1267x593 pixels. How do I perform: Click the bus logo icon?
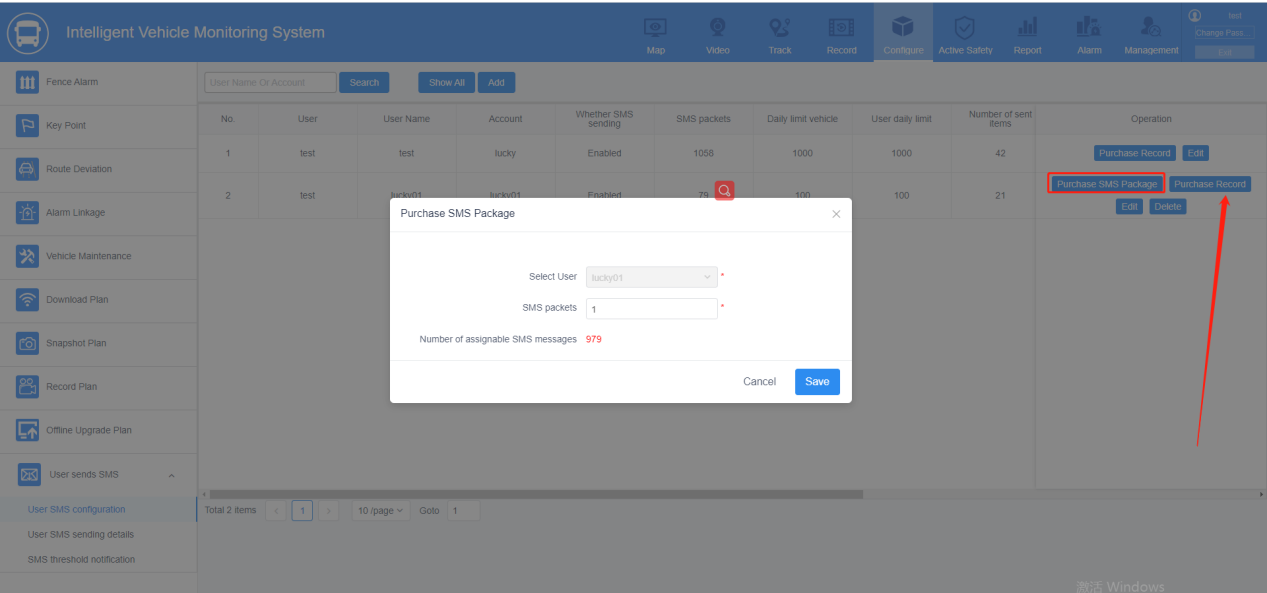point(28,33)
